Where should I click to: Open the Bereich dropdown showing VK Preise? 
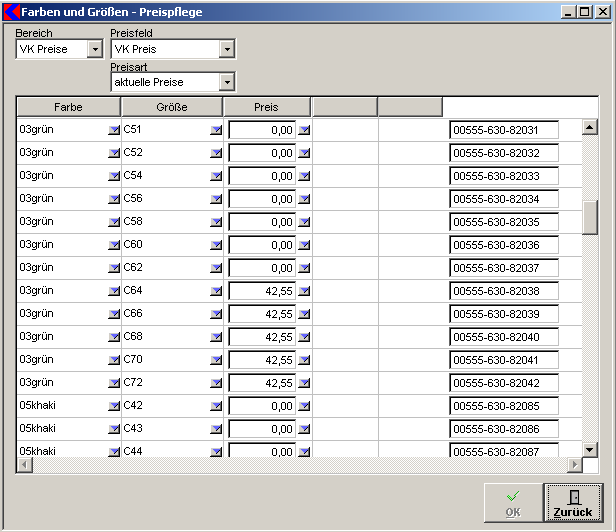pyautogui.click(x=95, y=50)
